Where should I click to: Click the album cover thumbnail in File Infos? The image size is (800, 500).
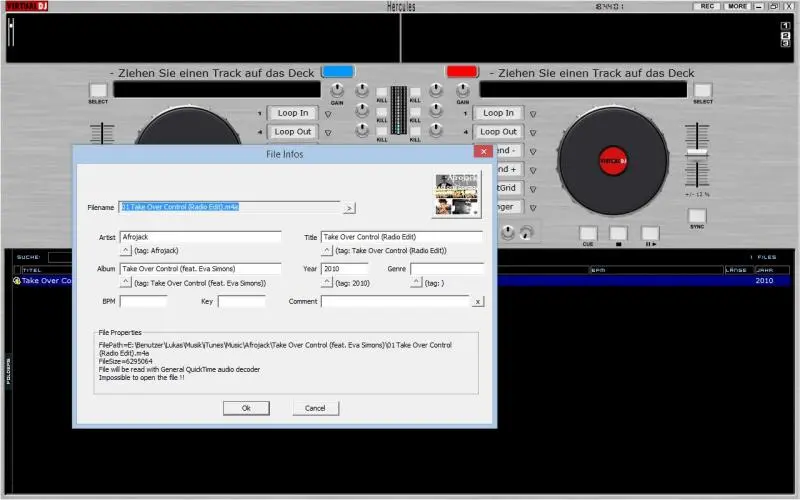[x=457, y=195]
